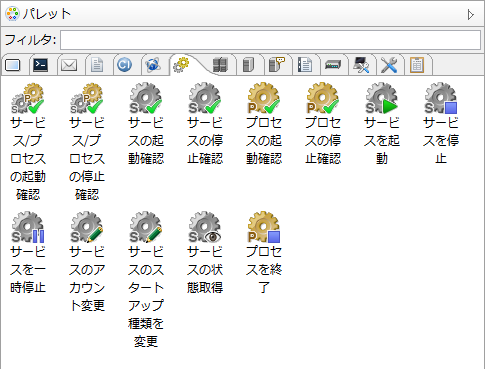Switch to the globe web tab
The image size is (485, 369).
153,65
